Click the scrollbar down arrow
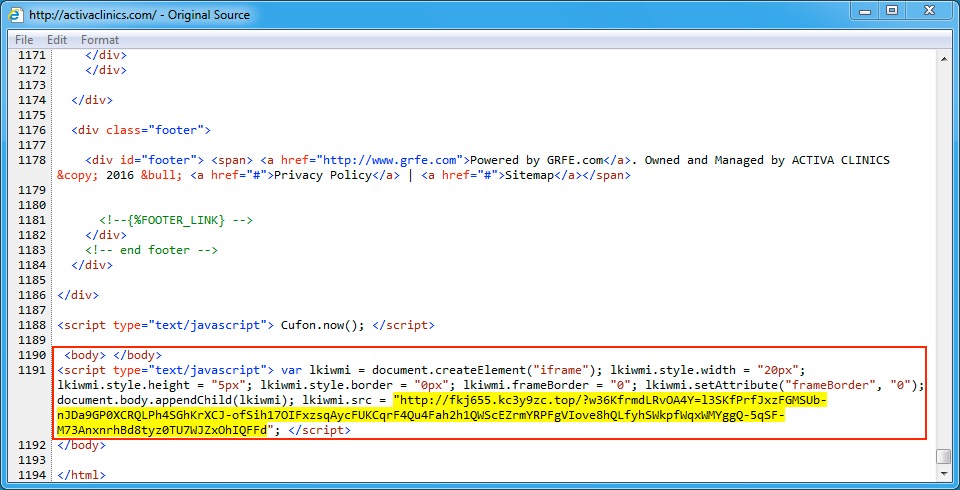This screenshot has width=960, height=490. pos(943,473)
